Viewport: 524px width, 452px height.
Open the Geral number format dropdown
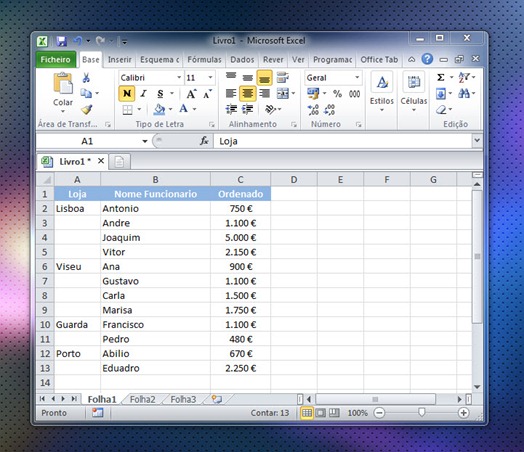point(357,78)
